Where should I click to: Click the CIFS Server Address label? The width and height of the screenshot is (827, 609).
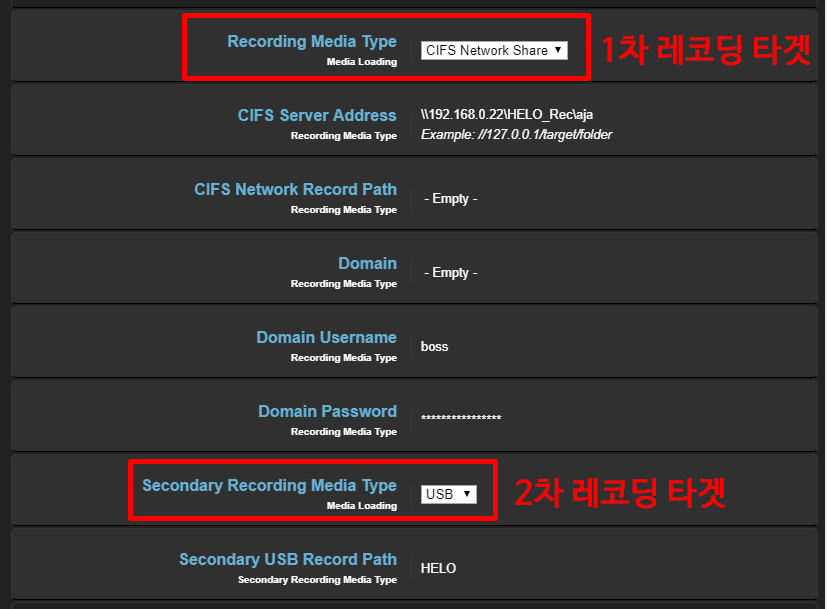coord(317,116)
